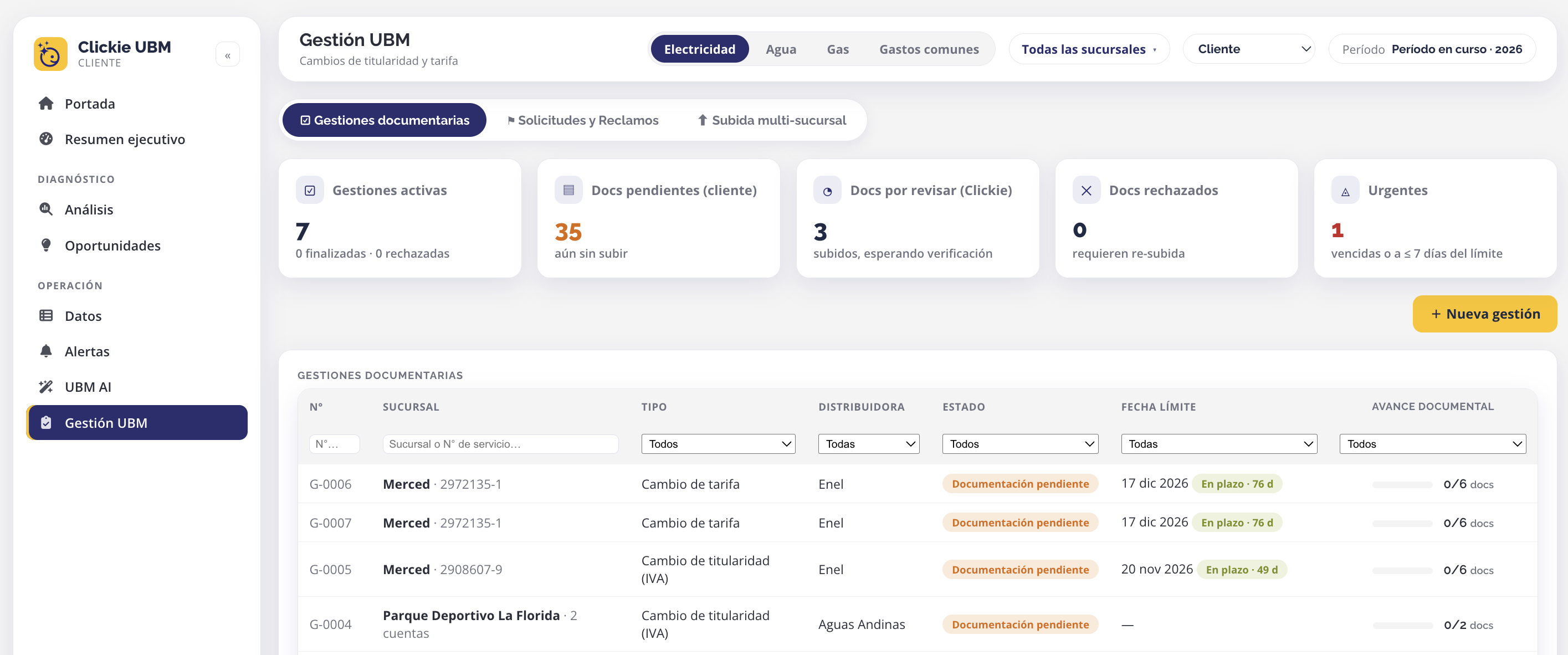Image resolution: width=1568 pixels, height=655 pixels.
Task: Open the Subida multi-sucursal tab
Action: click(x=771, y=121)
